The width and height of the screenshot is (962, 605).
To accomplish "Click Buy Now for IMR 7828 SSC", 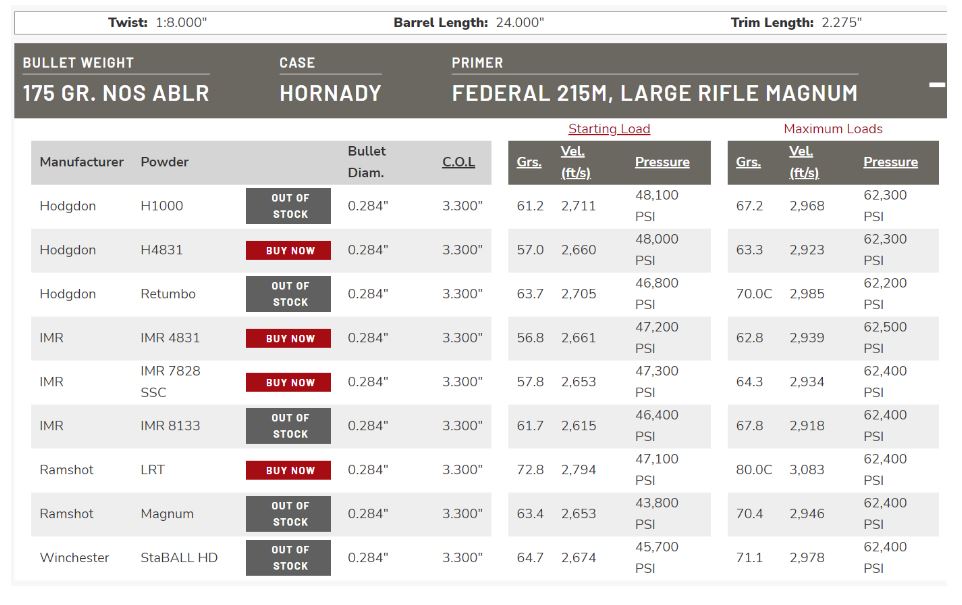I will coord(288,382).
